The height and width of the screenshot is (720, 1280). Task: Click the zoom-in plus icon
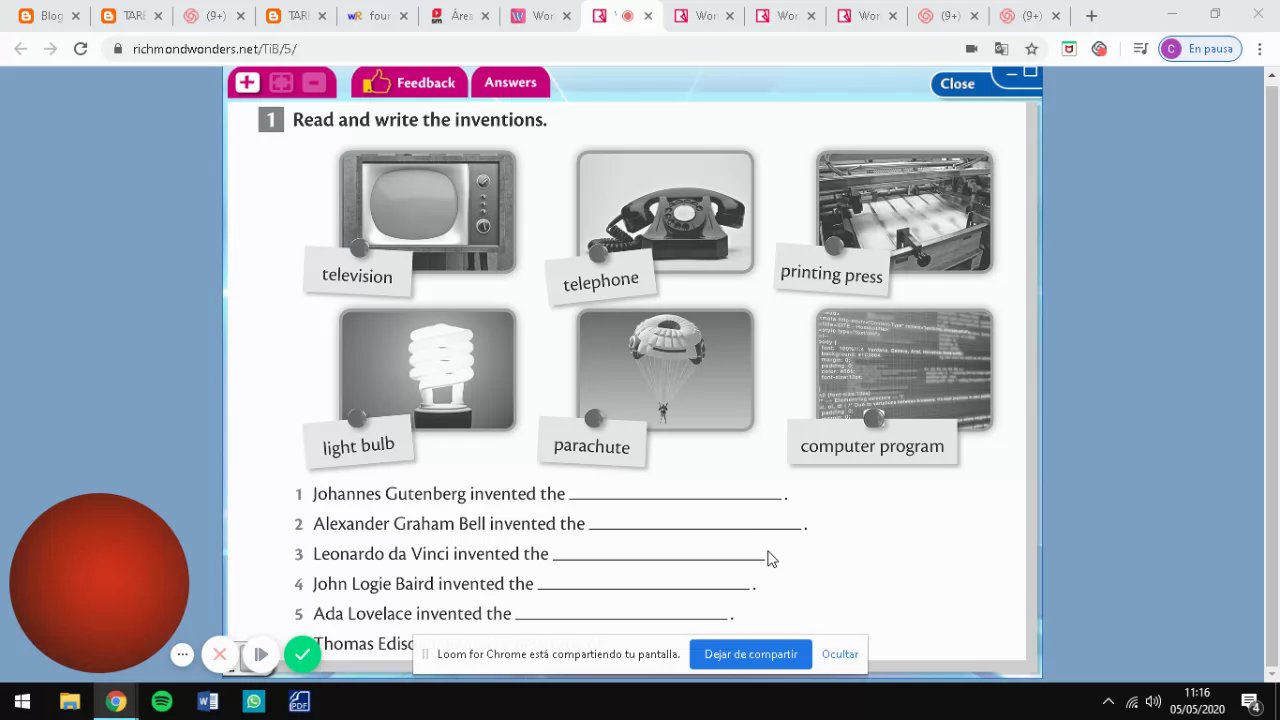tap(247, 83)
